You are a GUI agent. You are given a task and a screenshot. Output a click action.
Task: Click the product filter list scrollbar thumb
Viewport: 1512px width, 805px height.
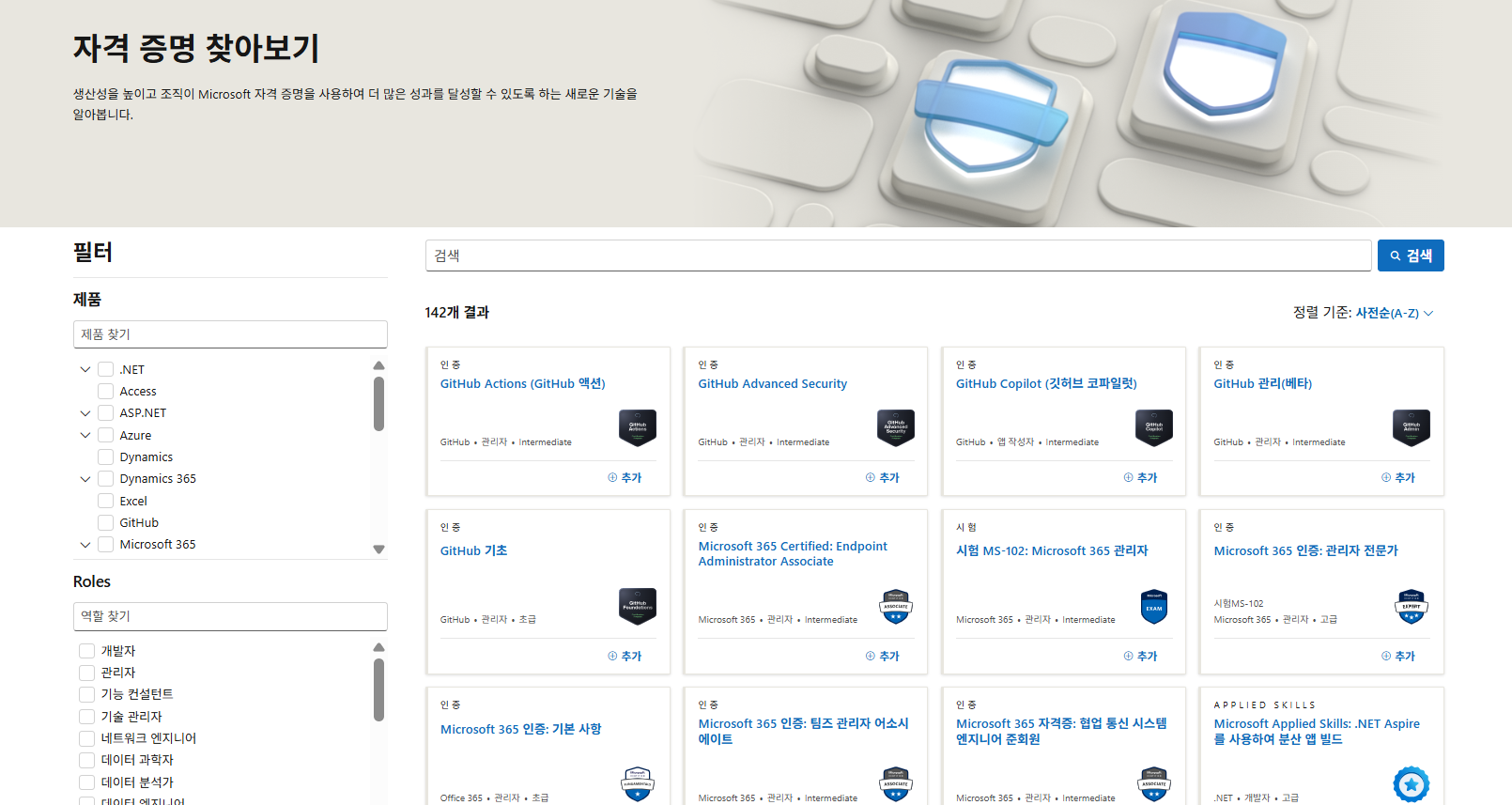coord(379,404)
